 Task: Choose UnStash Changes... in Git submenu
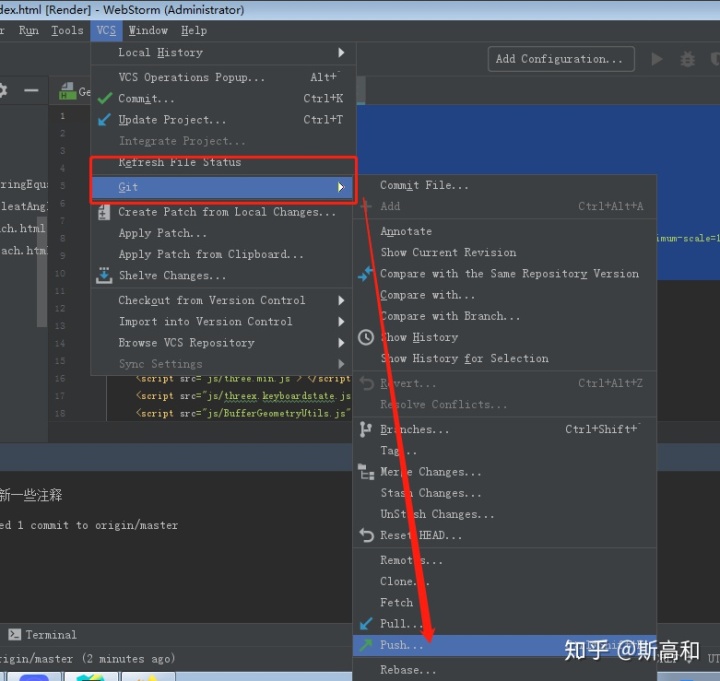pos(505,514)
